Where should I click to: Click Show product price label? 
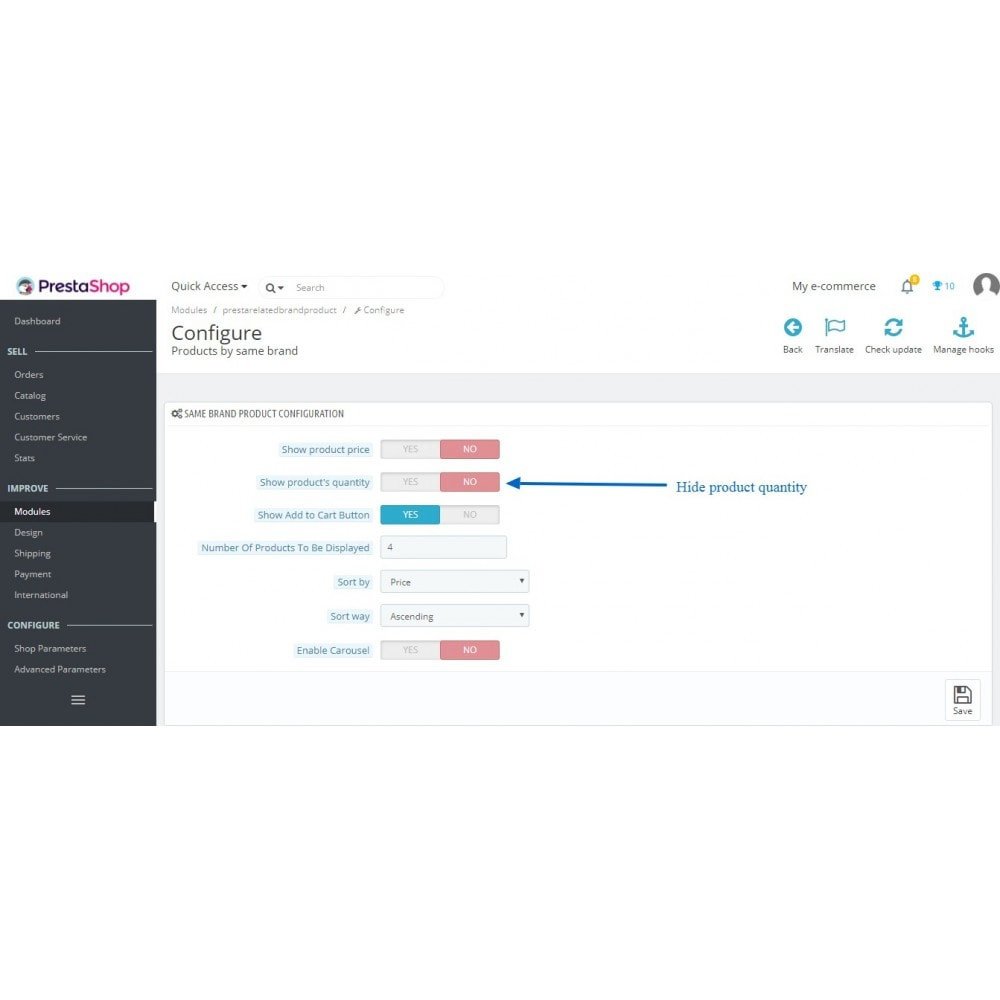[x=325, y=450]
